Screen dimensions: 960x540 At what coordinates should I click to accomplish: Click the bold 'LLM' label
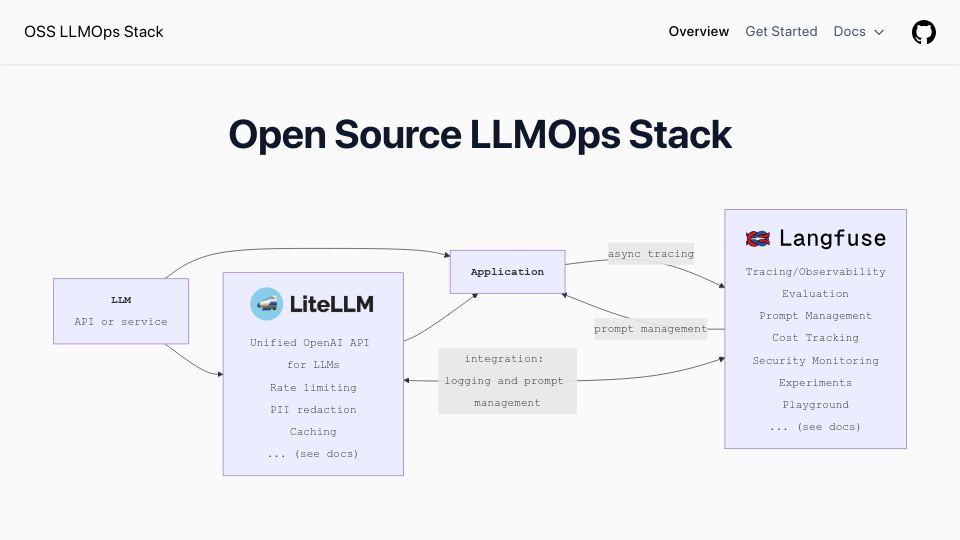coord(121,300)
